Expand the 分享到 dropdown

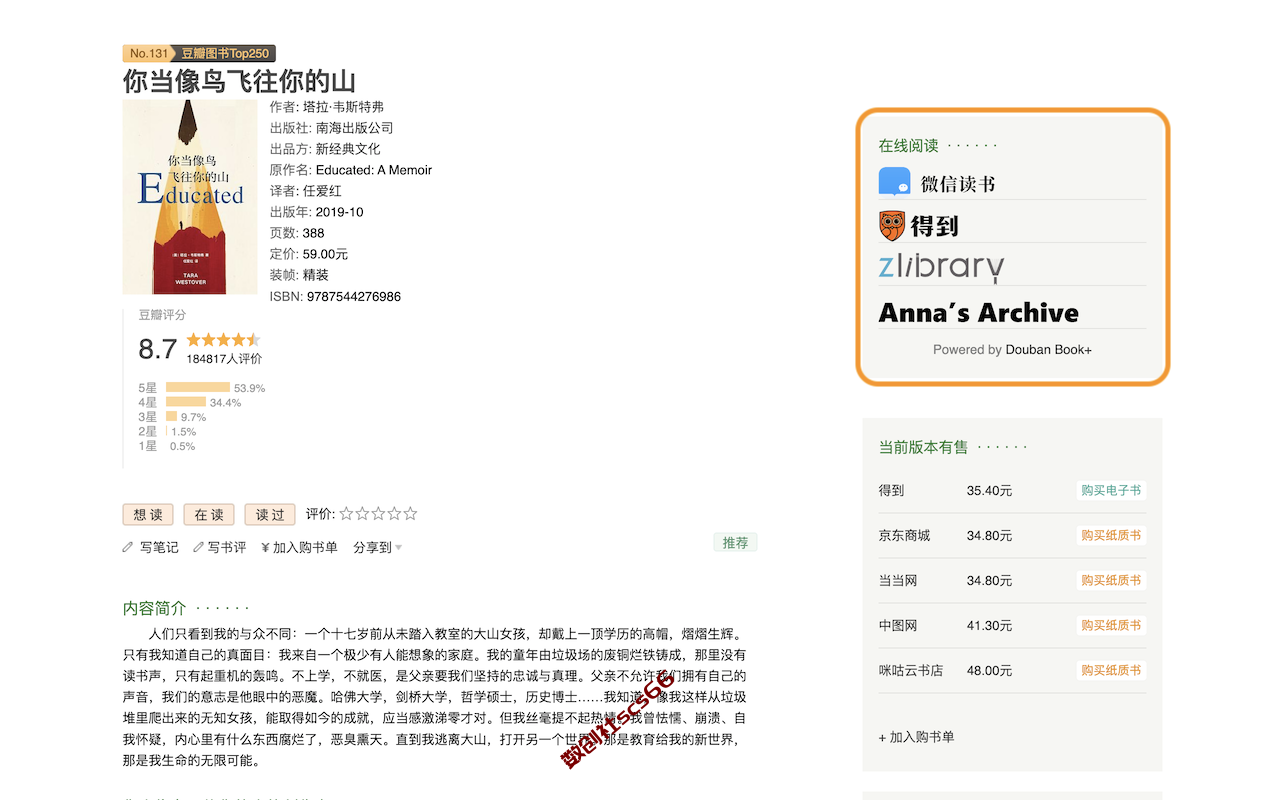[x=378, y=547]
